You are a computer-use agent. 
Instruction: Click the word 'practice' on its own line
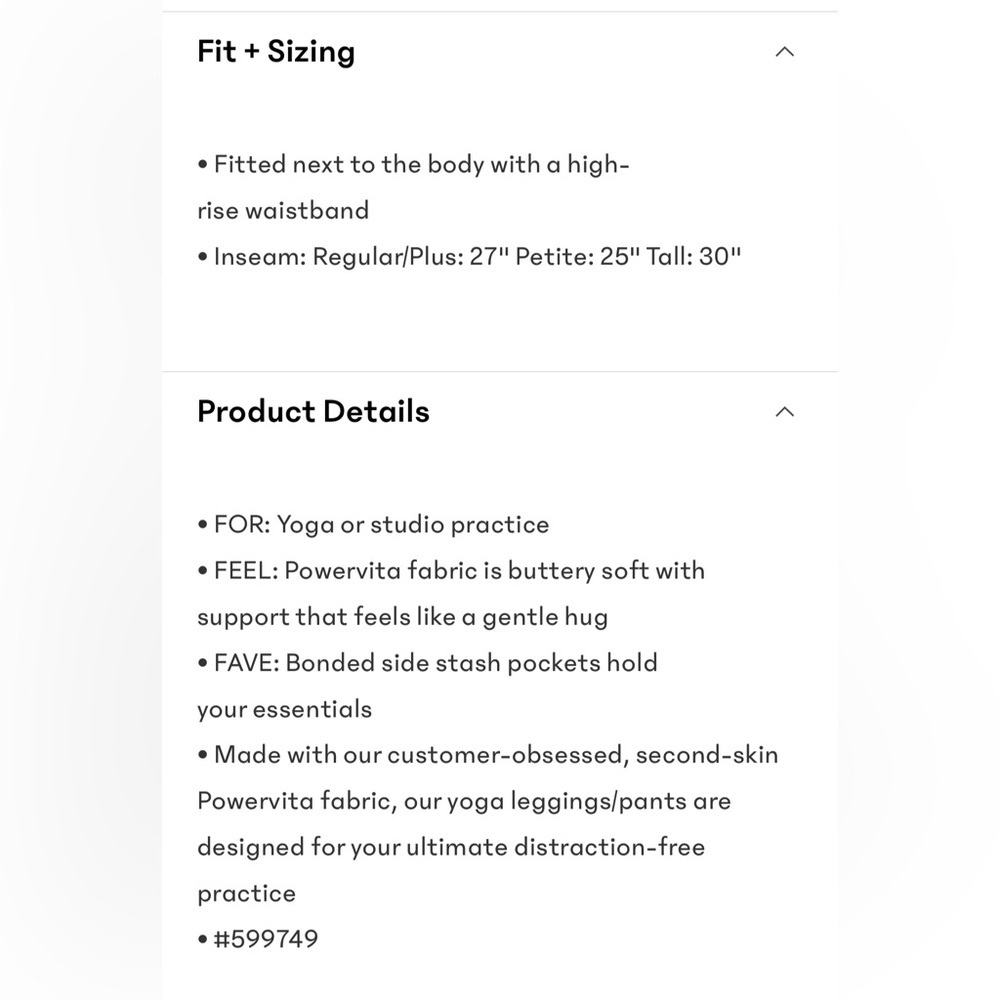(x=246, y=893)
